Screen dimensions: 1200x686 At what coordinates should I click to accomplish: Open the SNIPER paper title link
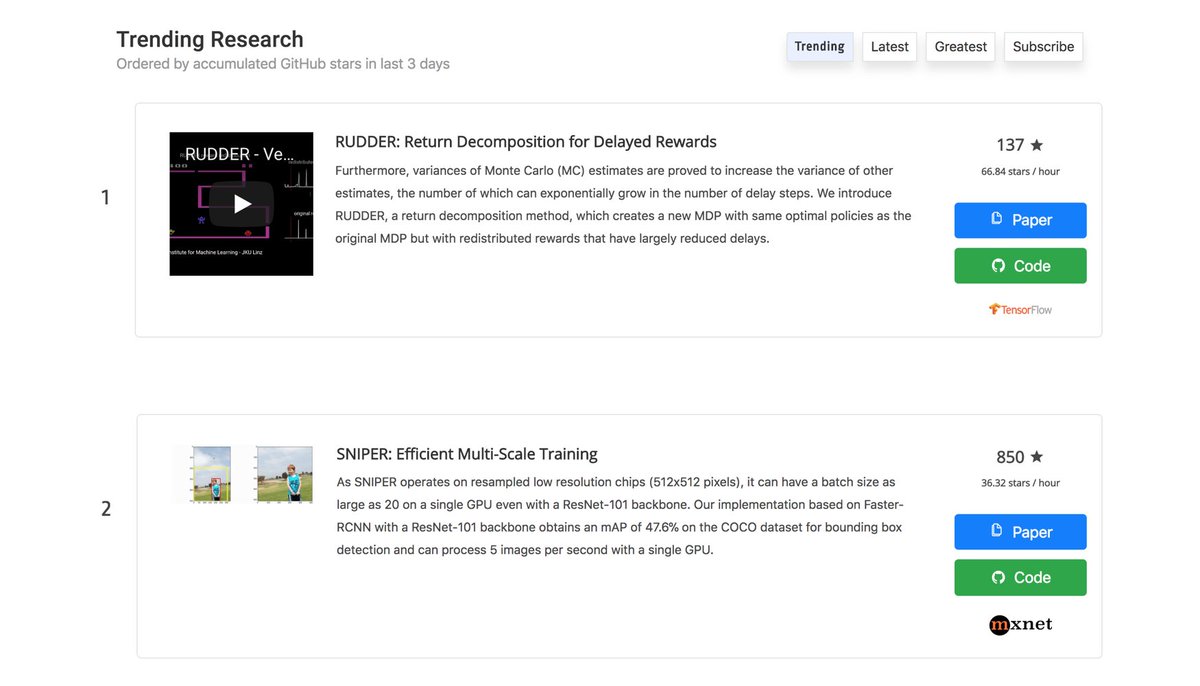coord(466,453)
